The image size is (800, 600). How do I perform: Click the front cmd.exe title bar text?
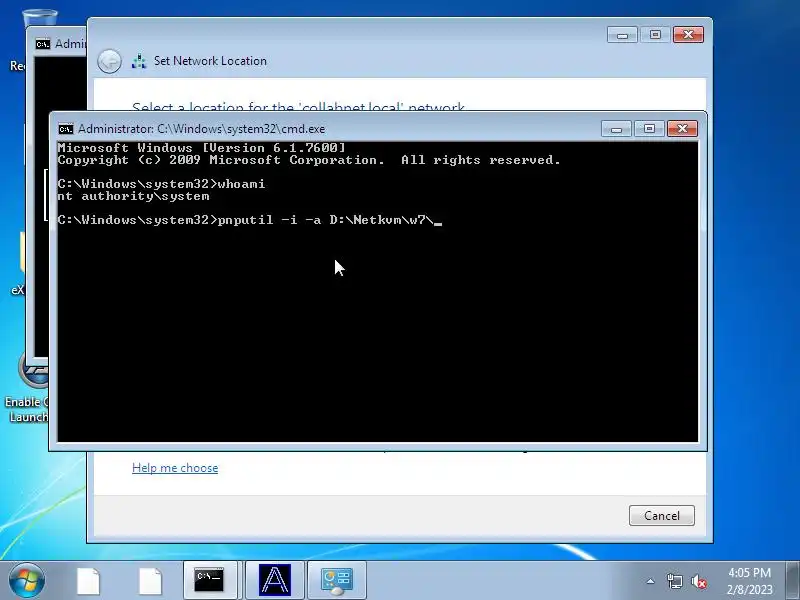pyautogui.click(x=202, y=129)
